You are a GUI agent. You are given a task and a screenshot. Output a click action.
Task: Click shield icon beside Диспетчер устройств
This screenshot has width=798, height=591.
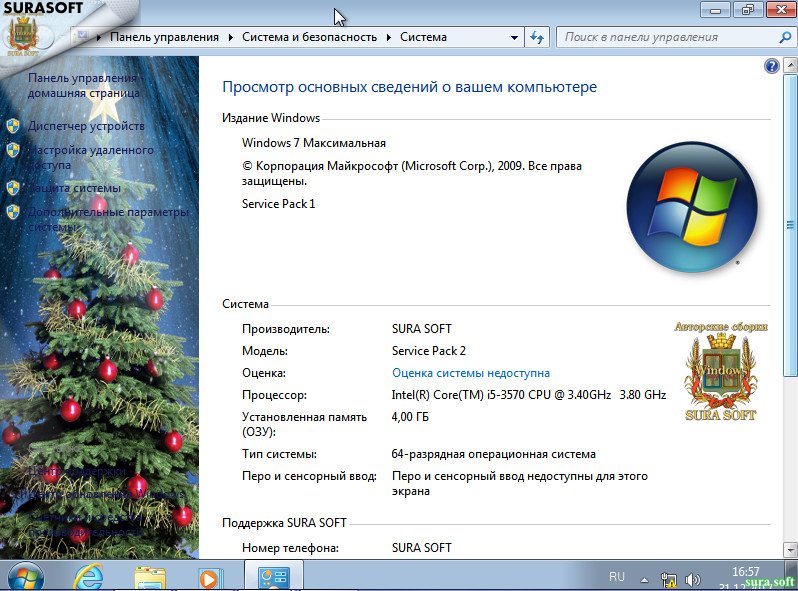[x=13, y=126]
